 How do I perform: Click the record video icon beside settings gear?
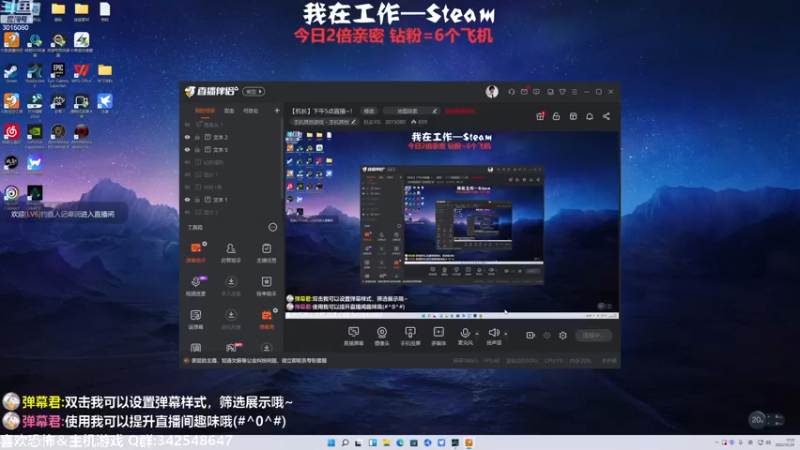(531, 335)
